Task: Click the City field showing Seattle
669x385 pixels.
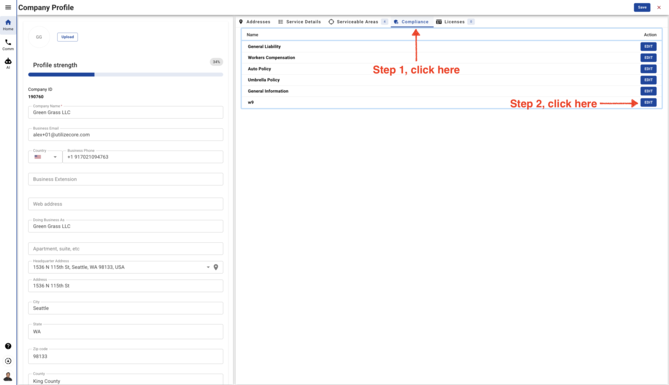Action: point(125,308)
